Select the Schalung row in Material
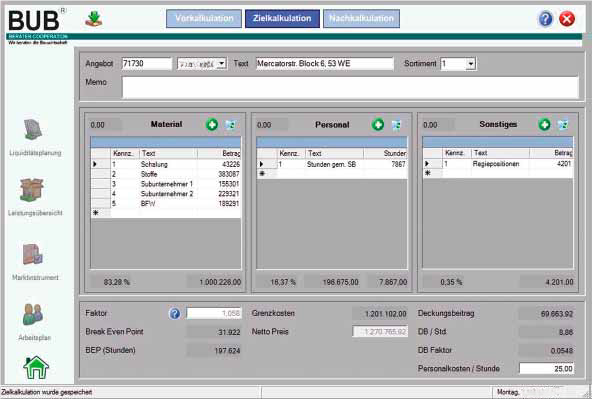592x399 pixels. coord(166,164)
